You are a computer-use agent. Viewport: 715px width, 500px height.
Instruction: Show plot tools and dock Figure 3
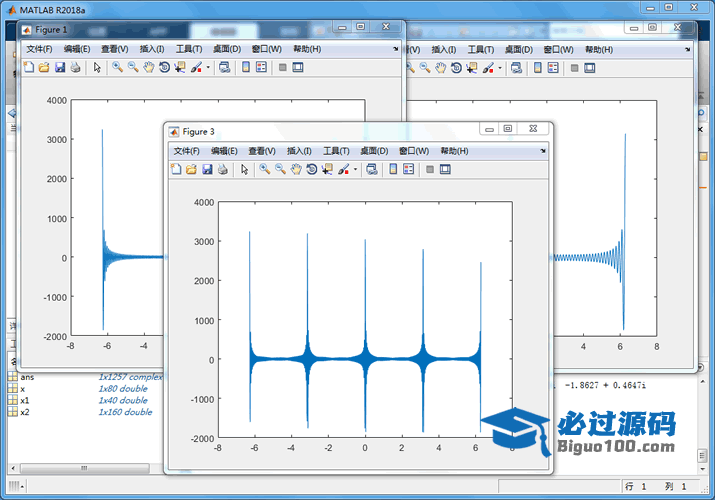point(445,170)
